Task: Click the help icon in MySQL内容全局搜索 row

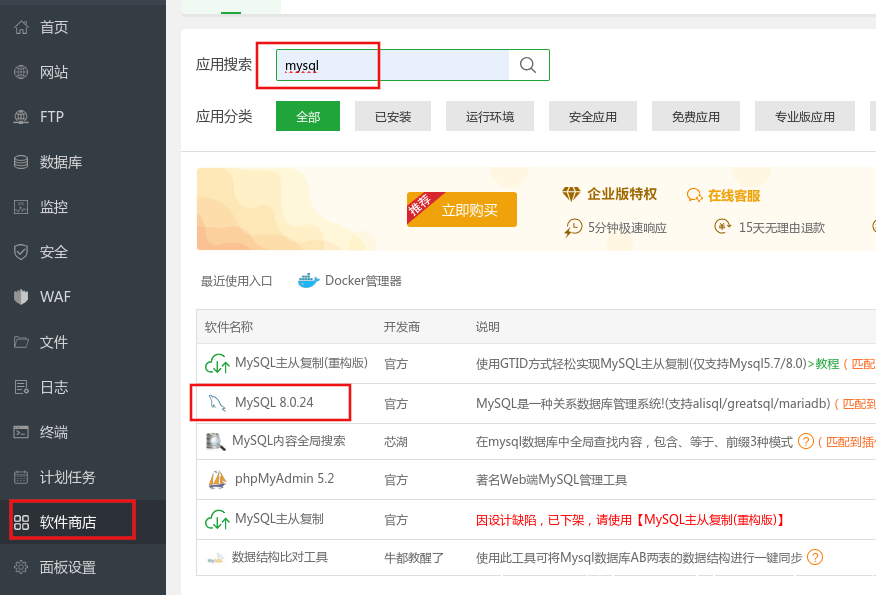Action: point(806,441)
